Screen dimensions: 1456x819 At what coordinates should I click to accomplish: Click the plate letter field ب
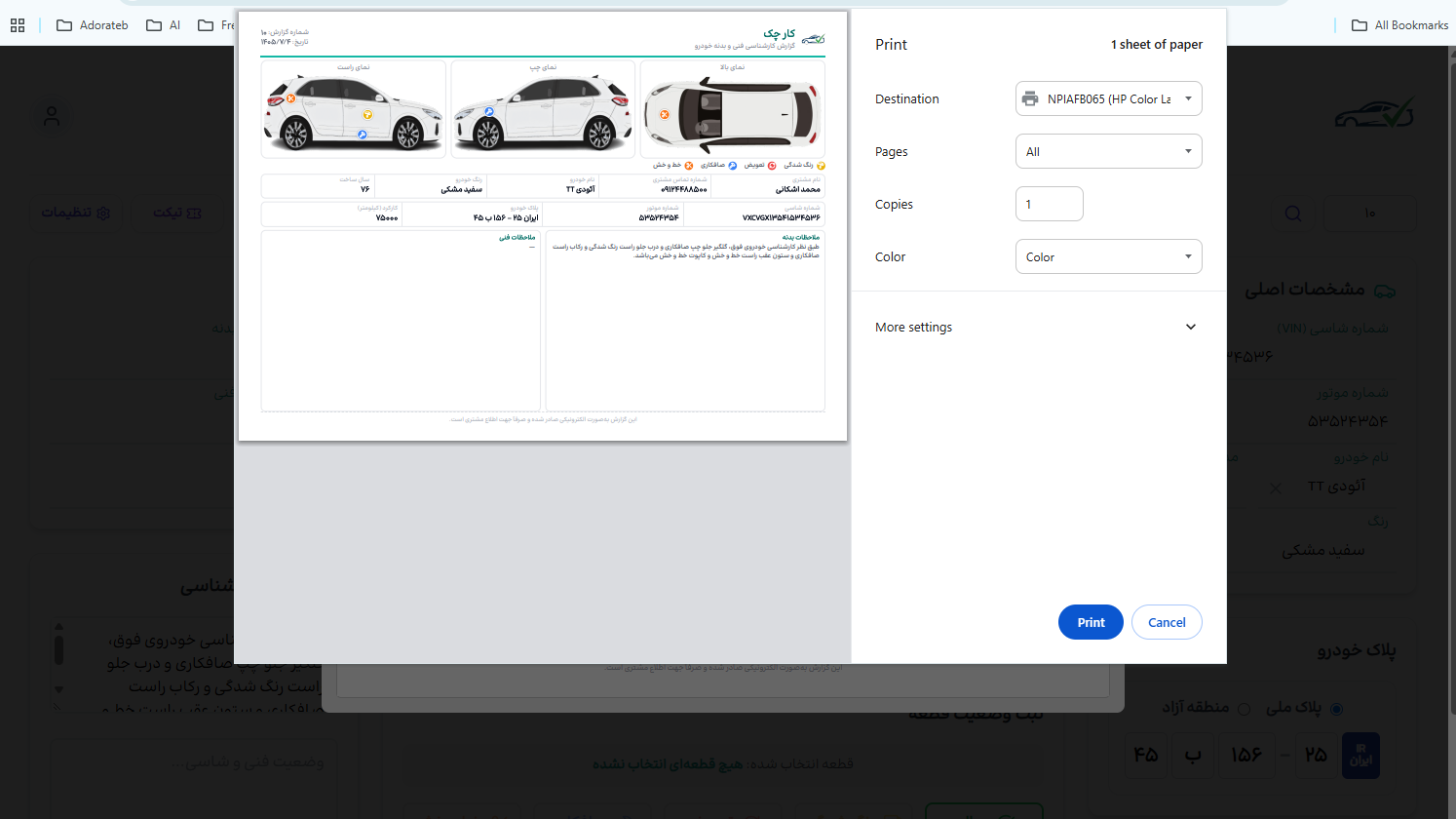(1193, 755)
